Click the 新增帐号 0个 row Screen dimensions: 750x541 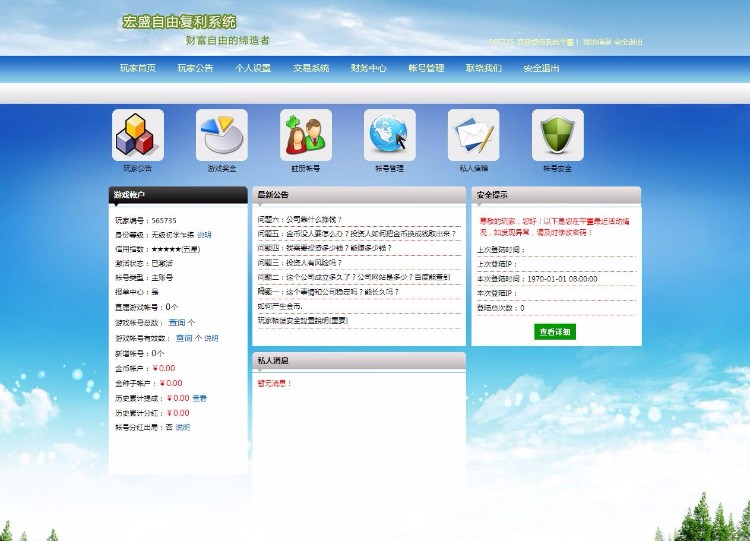click(x=139, y=353)
